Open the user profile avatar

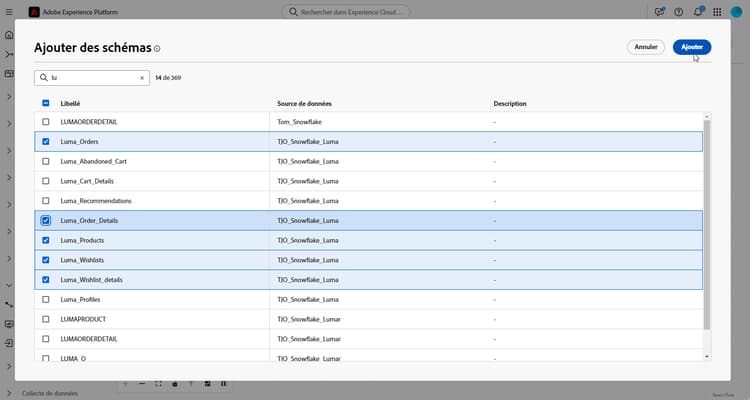(x=736, y=12)
